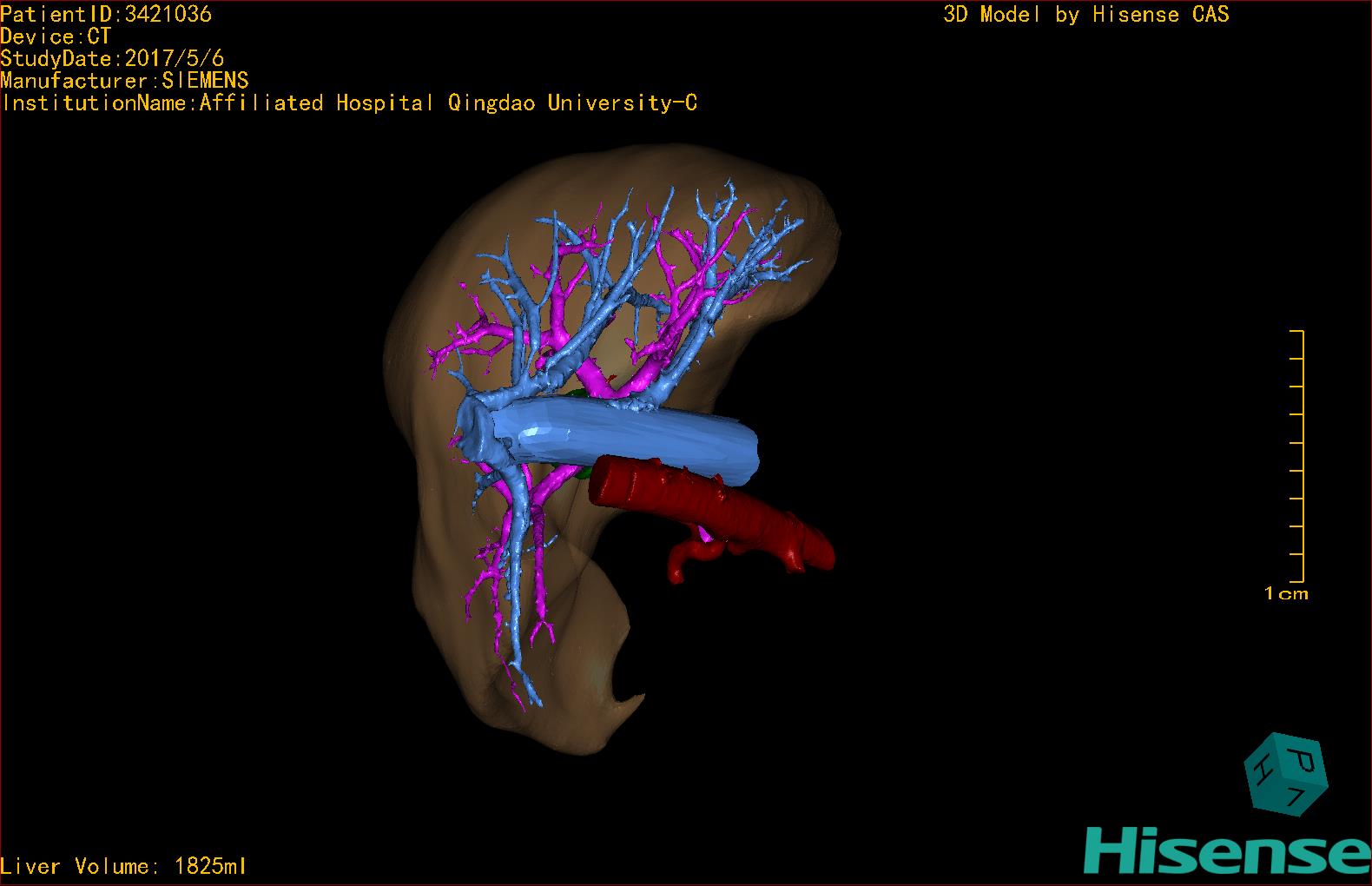Click the L face of orientation cube
This screenshot has width=1372, height=886.
1296,797
